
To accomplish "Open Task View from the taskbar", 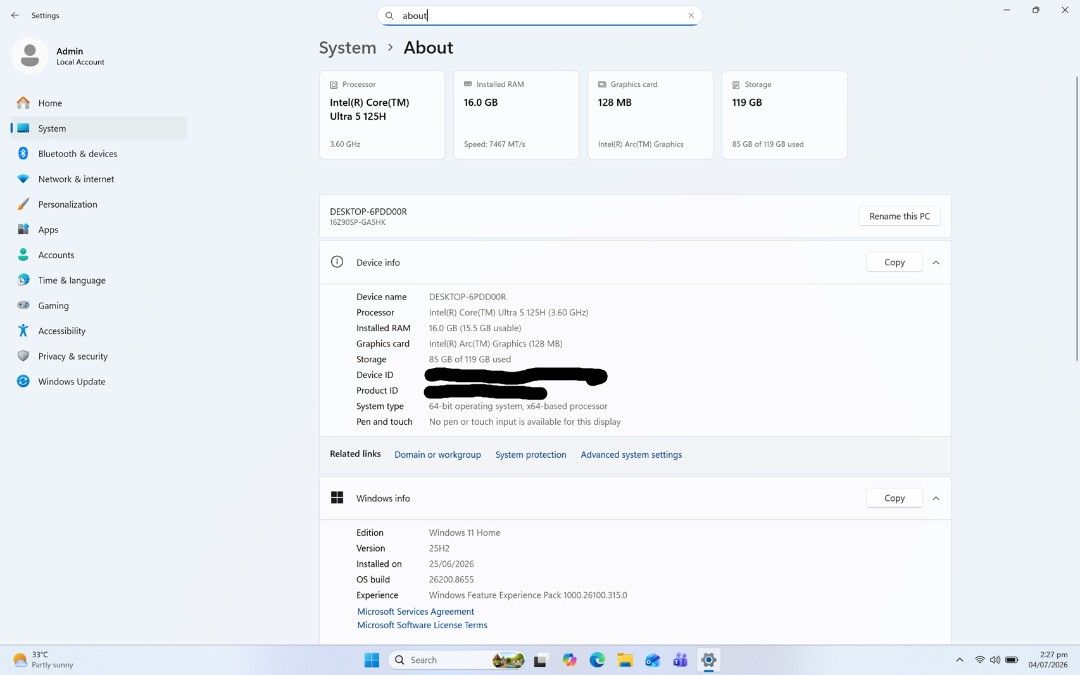I will [x=541, y=660].
